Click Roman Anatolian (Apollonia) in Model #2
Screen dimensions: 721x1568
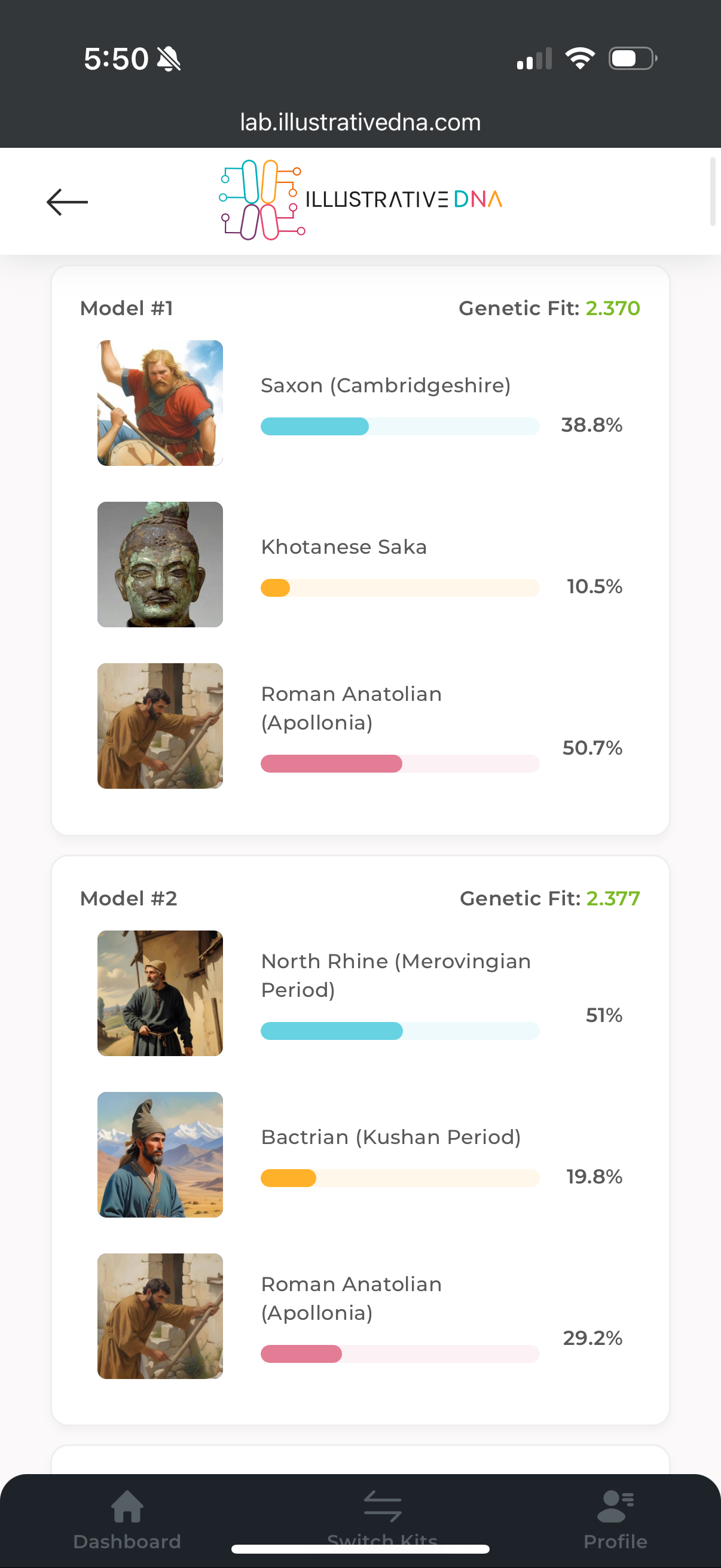click(x=351, y=1298)
